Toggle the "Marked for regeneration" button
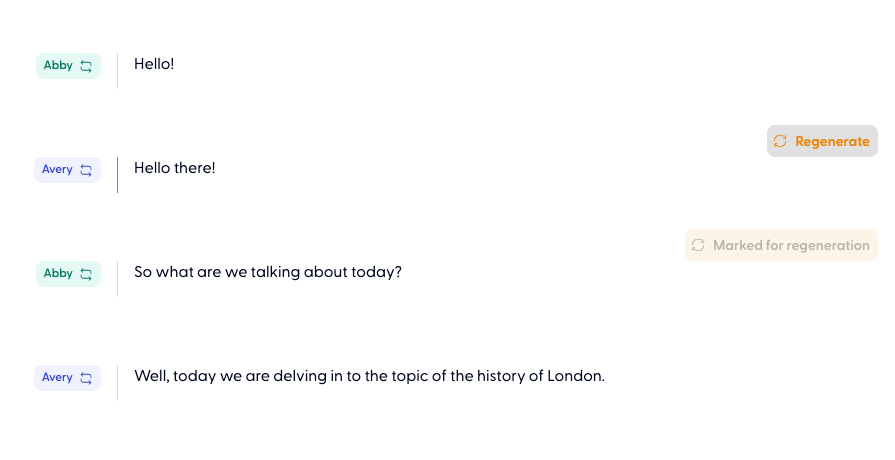895x460 pixels. pyautogui.click(x=781, y=246)
